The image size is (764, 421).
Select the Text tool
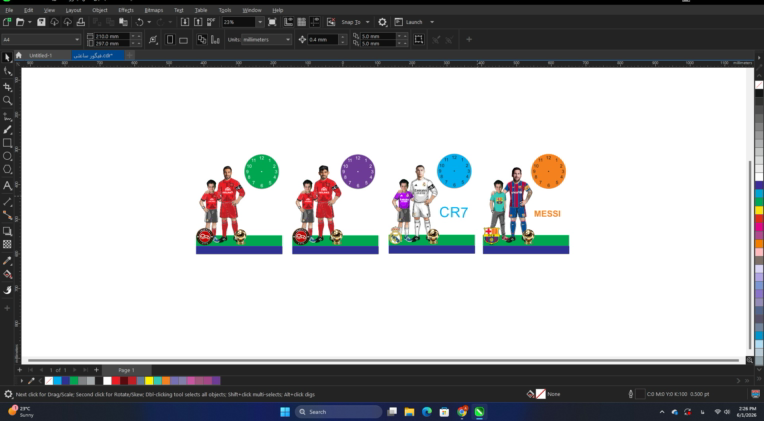(7, 186)
